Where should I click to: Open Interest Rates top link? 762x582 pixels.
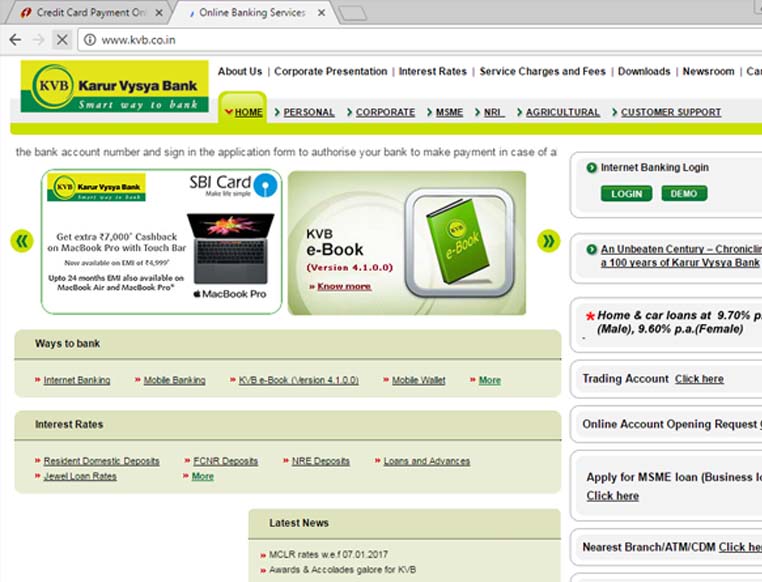433,71
